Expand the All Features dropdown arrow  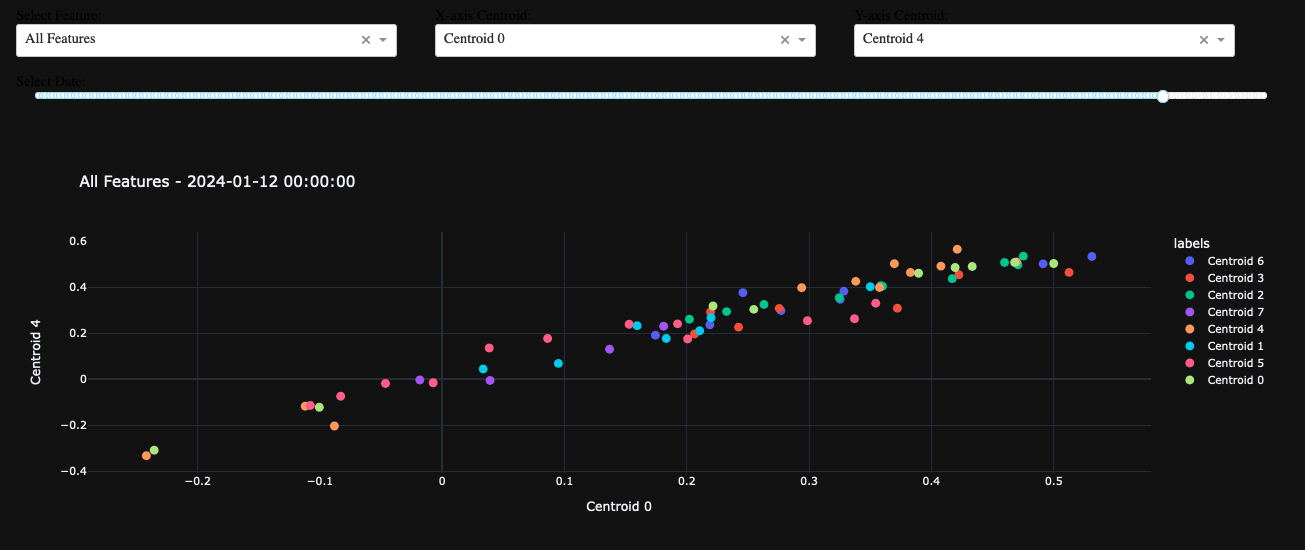click(x=383, y=40)
